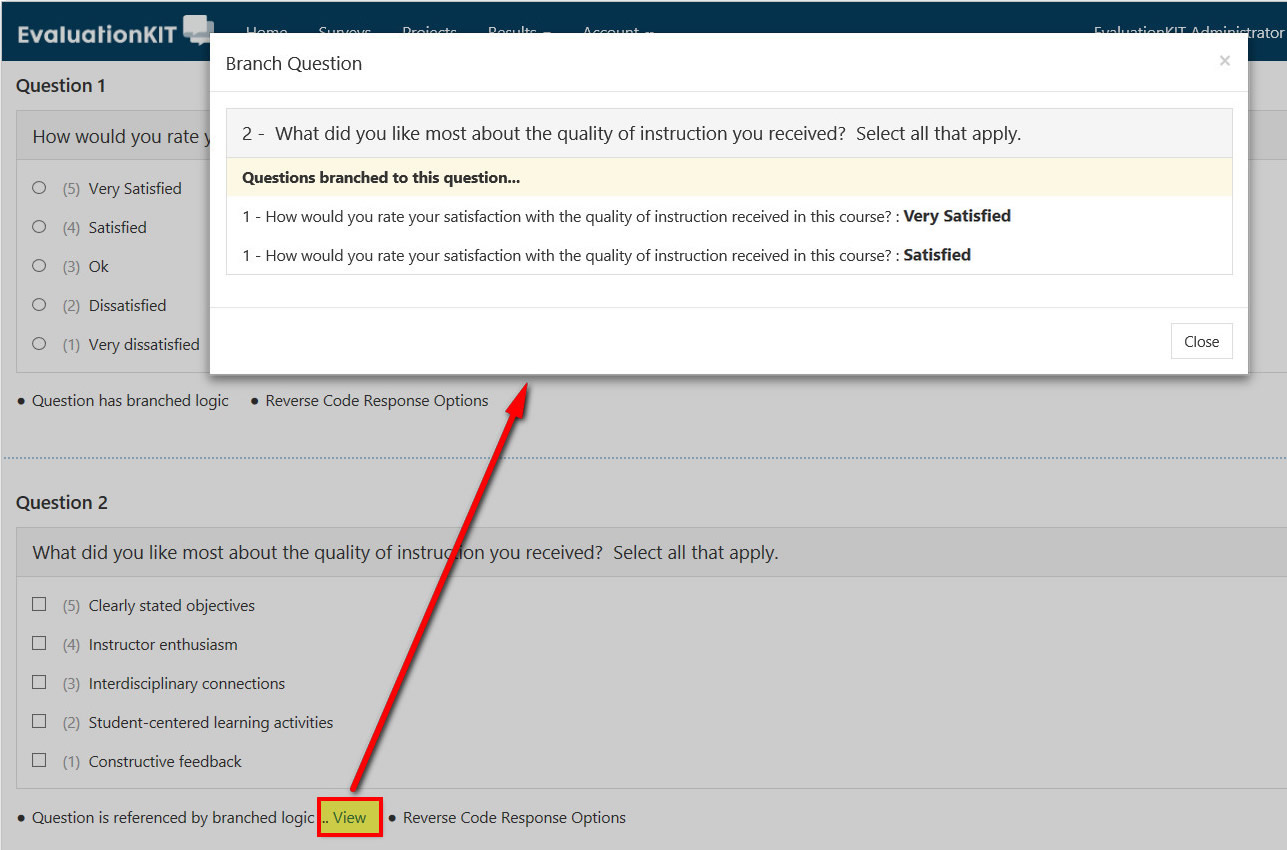Select the Very Satisfied radio button
This screenshot has width=1287, height=850.
[x=38, y=187]
